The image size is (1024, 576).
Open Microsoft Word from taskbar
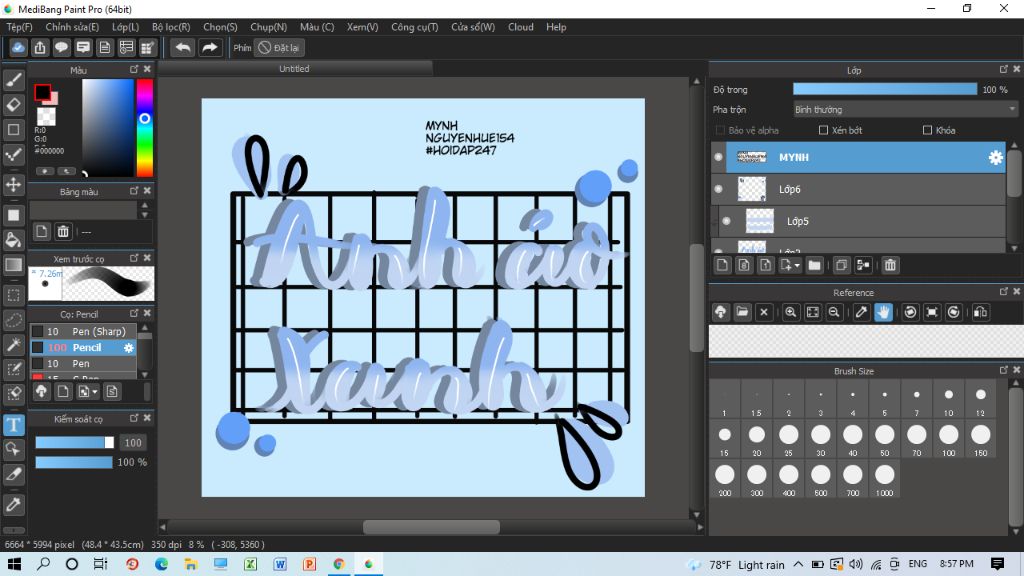point(280,564)
